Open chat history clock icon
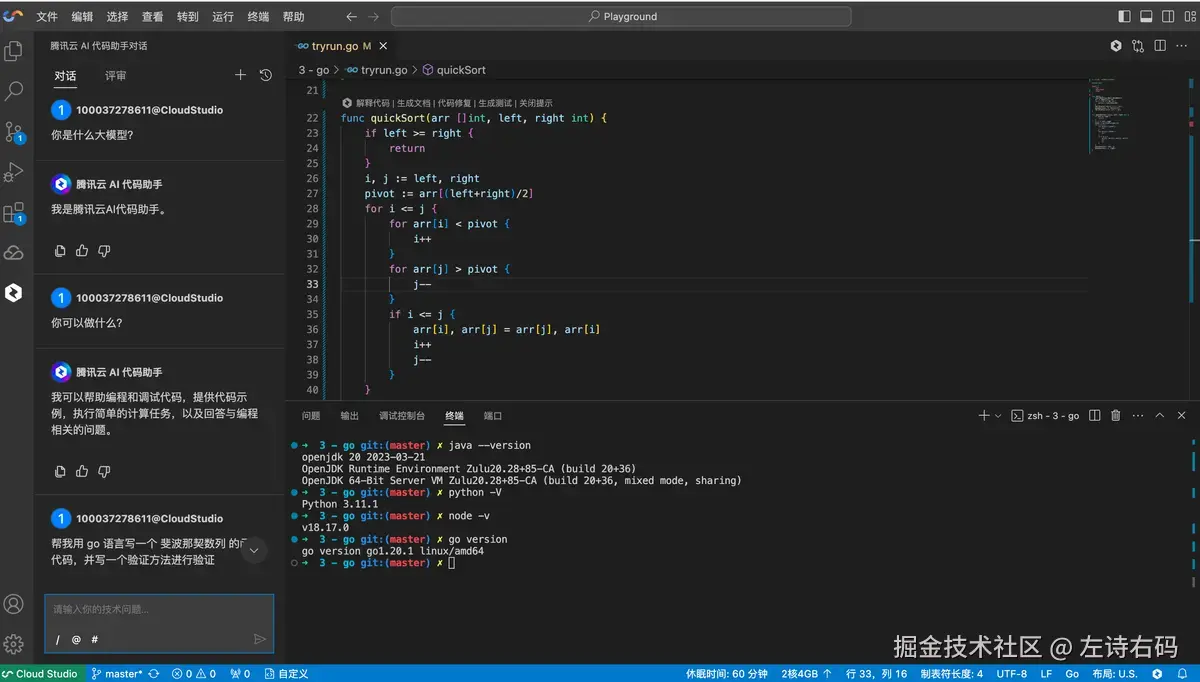 coord(265,75)
